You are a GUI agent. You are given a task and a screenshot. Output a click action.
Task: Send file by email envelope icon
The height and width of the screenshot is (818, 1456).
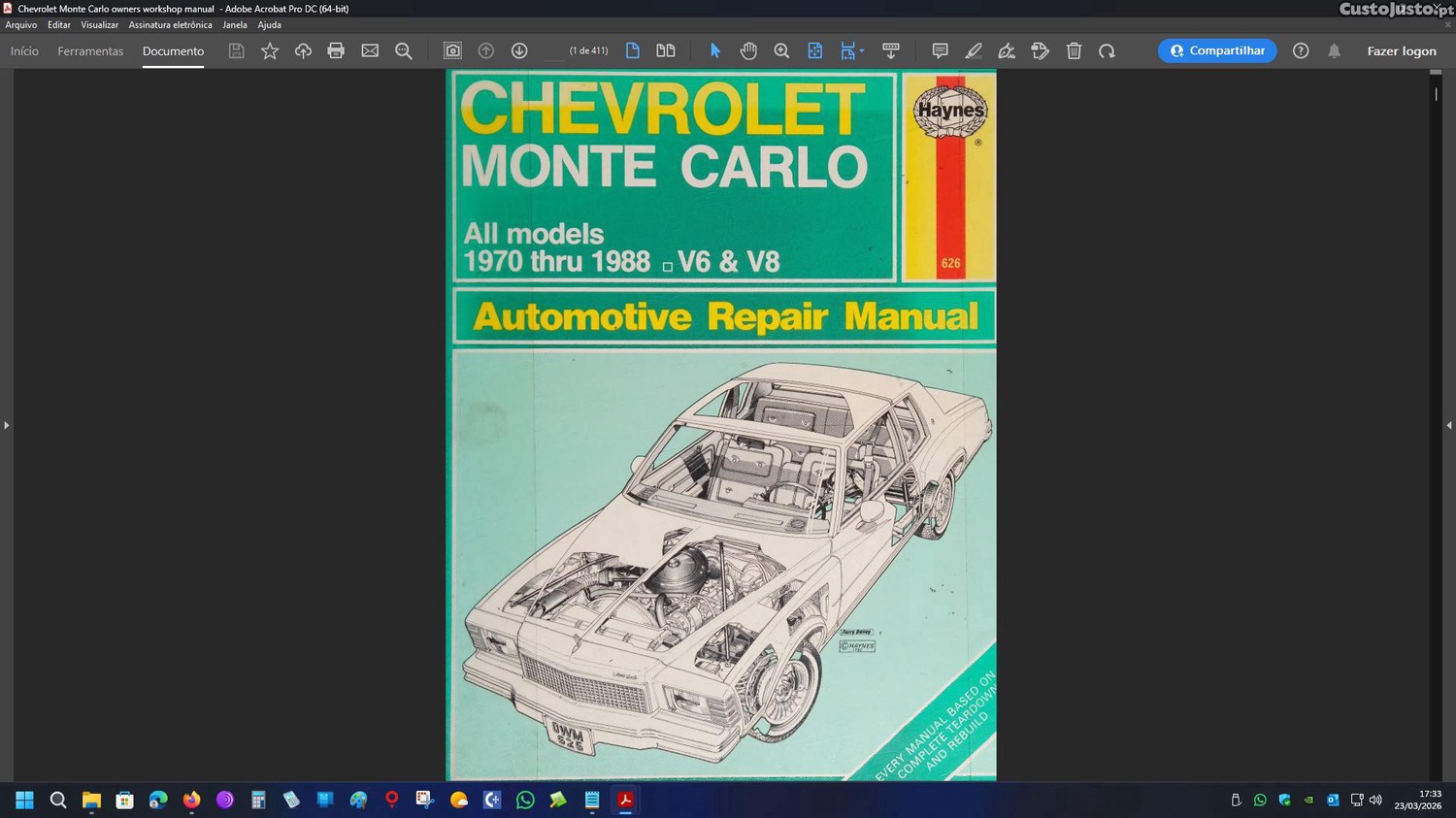tap(370, 50)
